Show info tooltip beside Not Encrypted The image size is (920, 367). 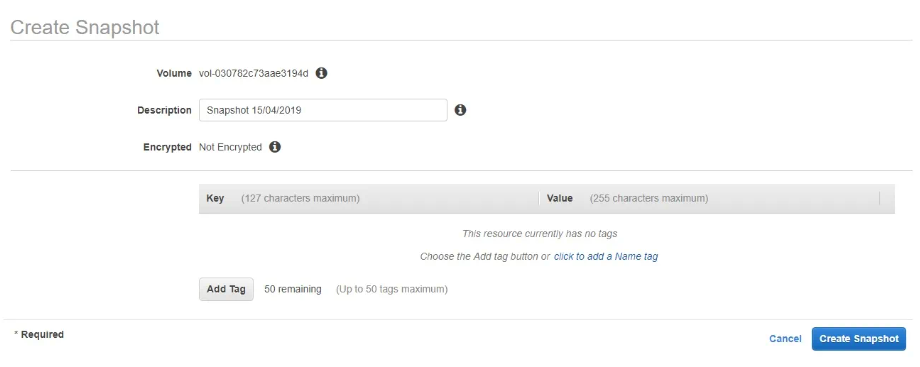pos(275,147)
